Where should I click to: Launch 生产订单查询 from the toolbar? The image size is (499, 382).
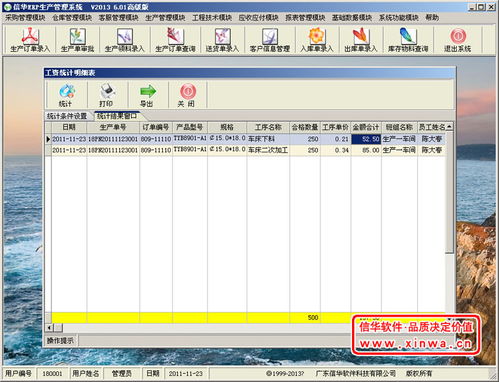(175, 40)
